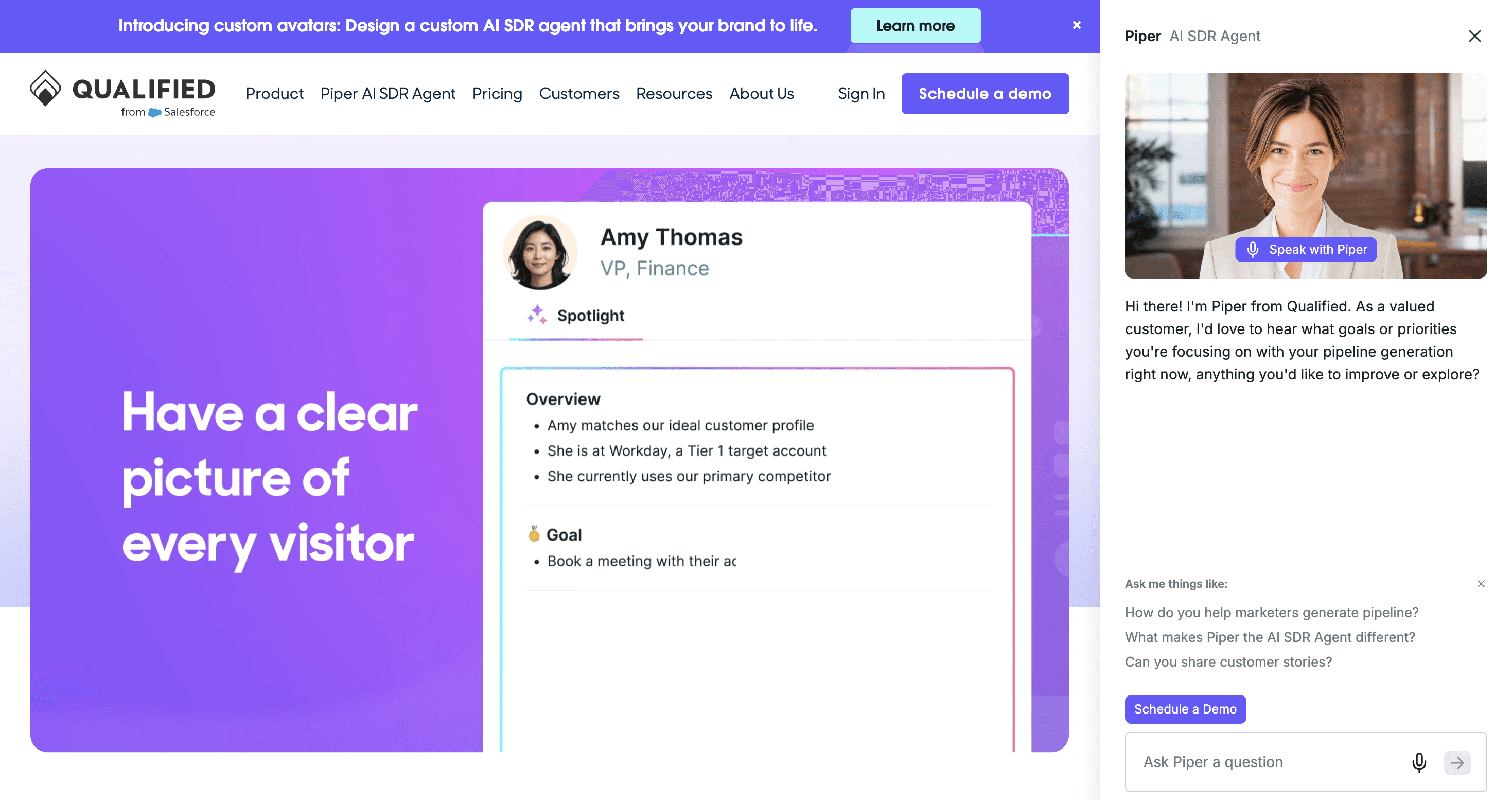1512x800 pixels.
Task: Click the Qualified diamond logo icon
Action: 45,88
